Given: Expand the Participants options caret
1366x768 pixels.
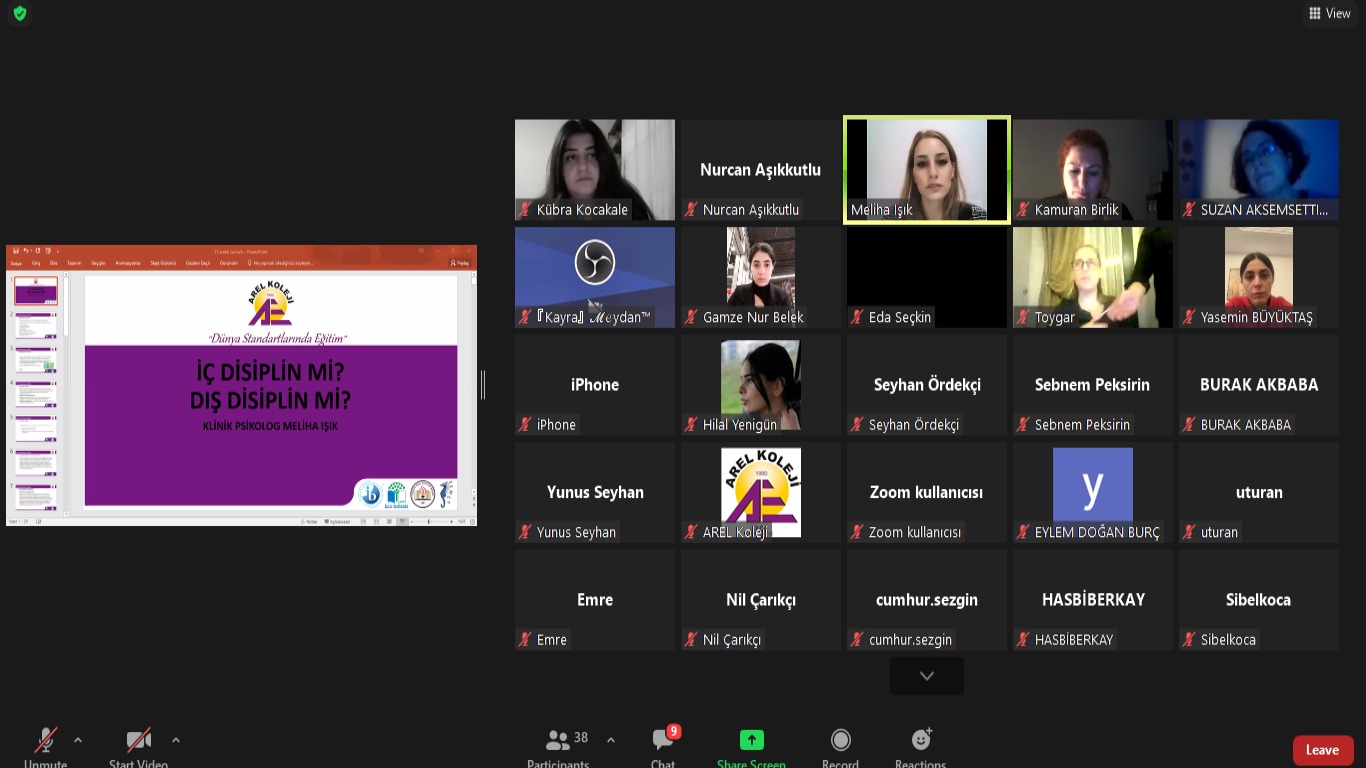Looking at the screenshot, I should [611, 740].
